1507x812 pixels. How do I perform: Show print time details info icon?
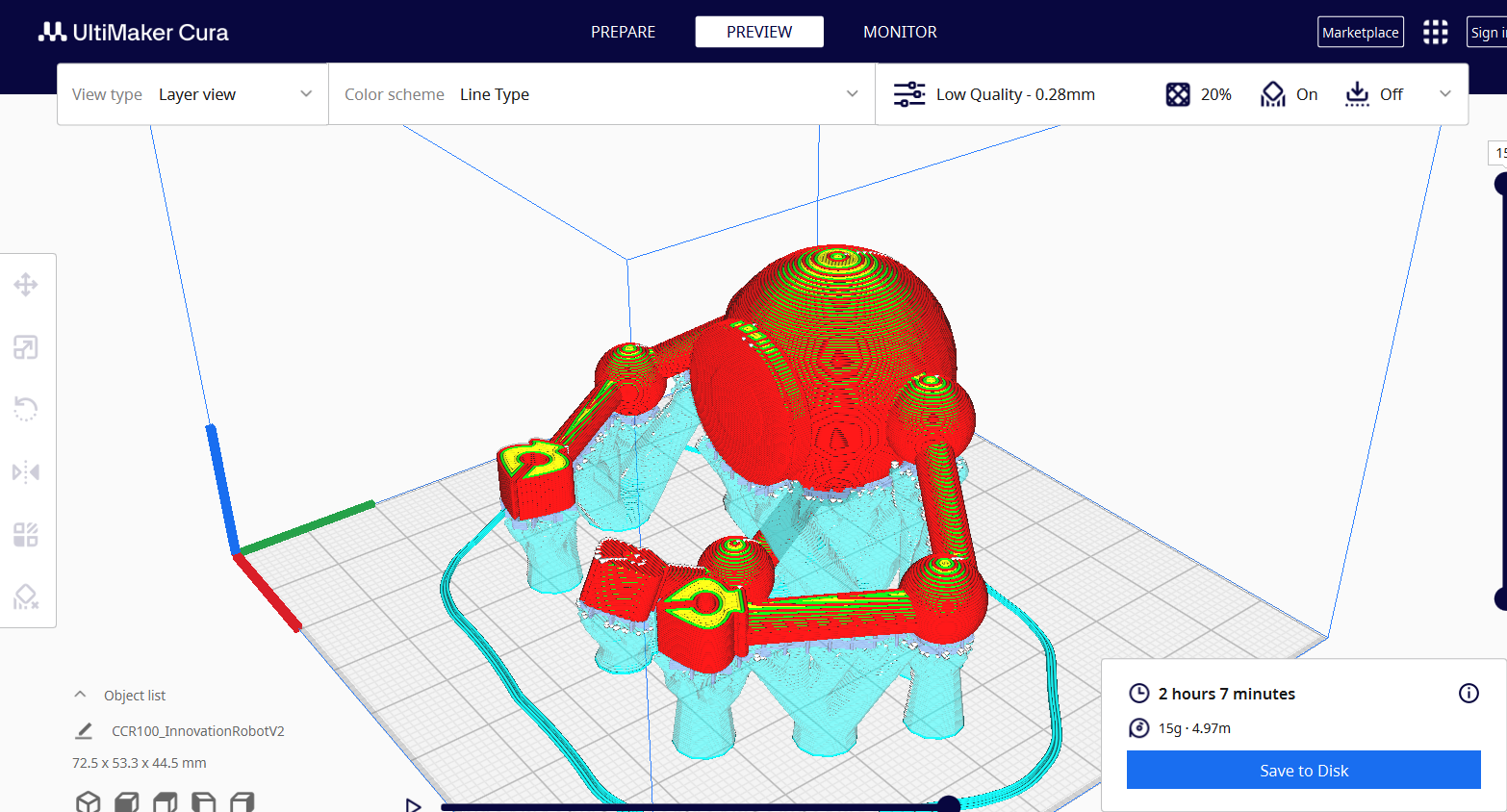(x=1469, y=693)
